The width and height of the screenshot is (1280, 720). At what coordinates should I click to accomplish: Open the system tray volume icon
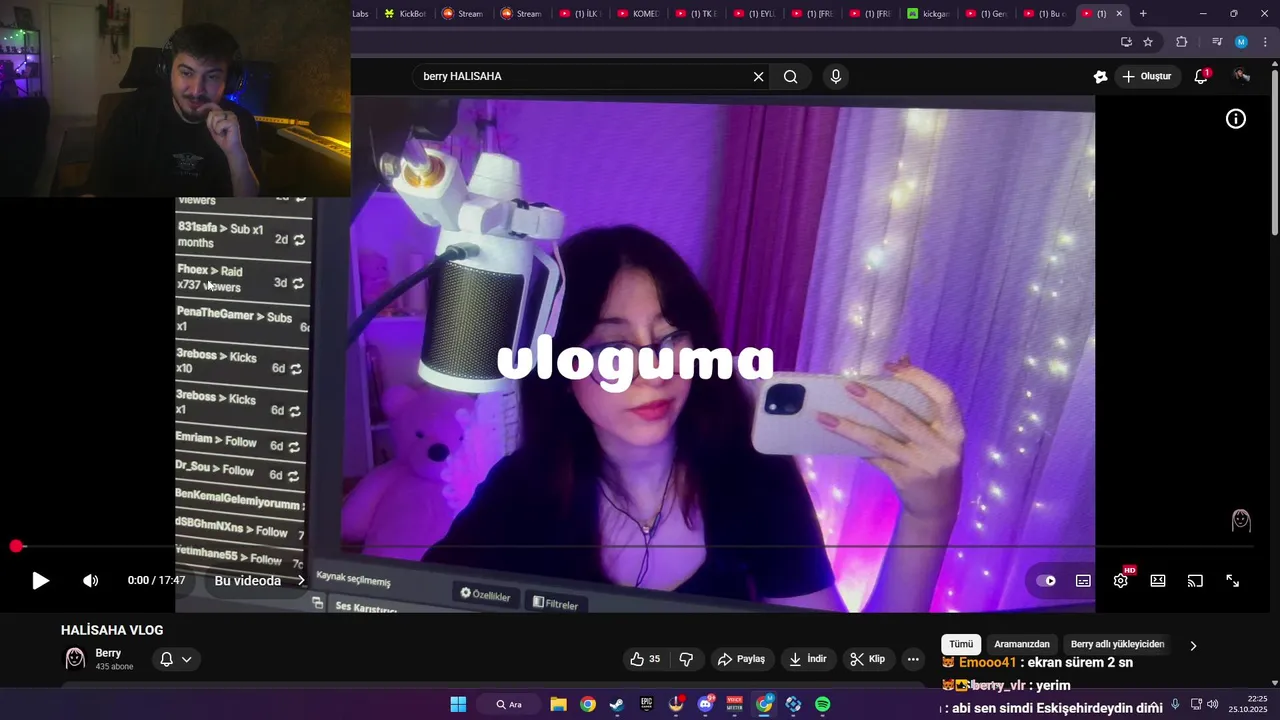click(1212, 704)
